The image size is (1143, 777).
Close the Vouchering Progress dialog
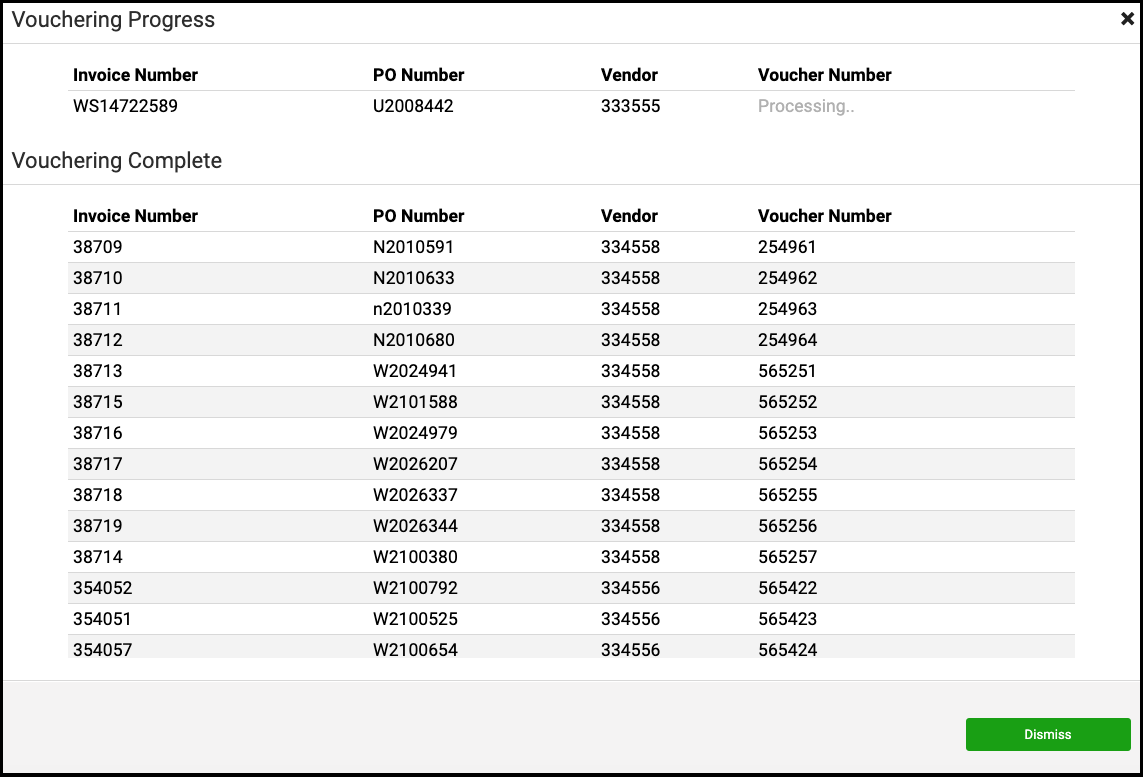pyautogui.click(x=1127, y=20)
